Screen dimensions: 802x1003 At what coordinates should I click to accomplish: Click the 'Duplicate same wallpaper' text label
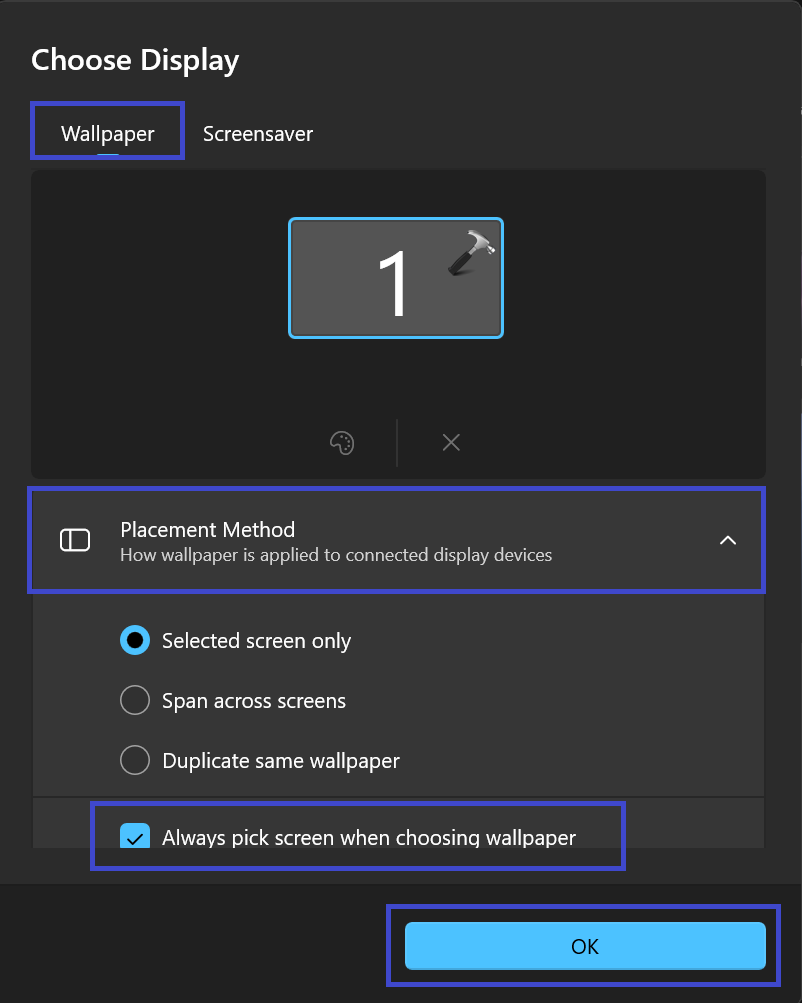pos(281,761)
